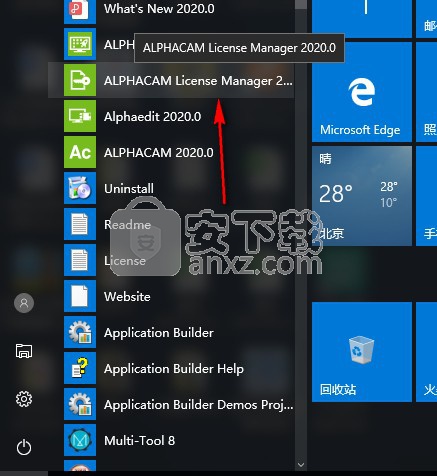The width and height of the screenshot is (437, 476).
Task: Click the green Ac ALPHACAM 2020.0 icon
Action: pyautogui.click(x=80, y=152)
